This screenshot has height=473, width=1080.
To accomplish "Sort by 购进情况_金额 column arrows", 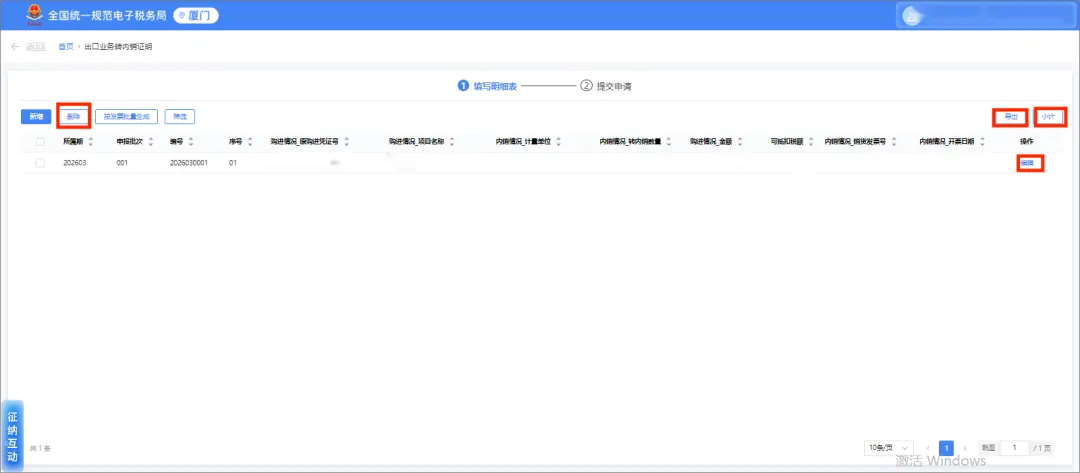I will pos(738,141).
